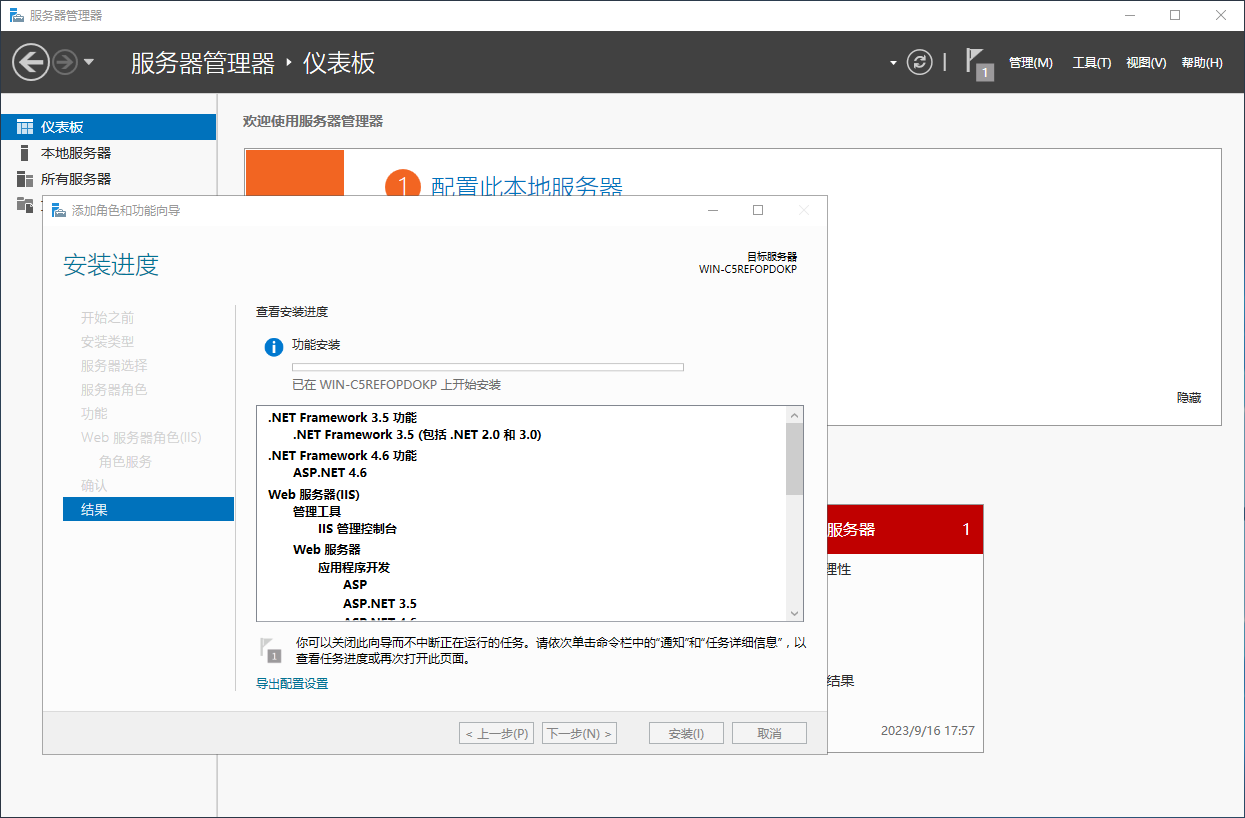The width and height of the screenshot is (1245, 818).
Task: Click Web 服务器 sub-entry in list
Action: [x=327, y=550]
